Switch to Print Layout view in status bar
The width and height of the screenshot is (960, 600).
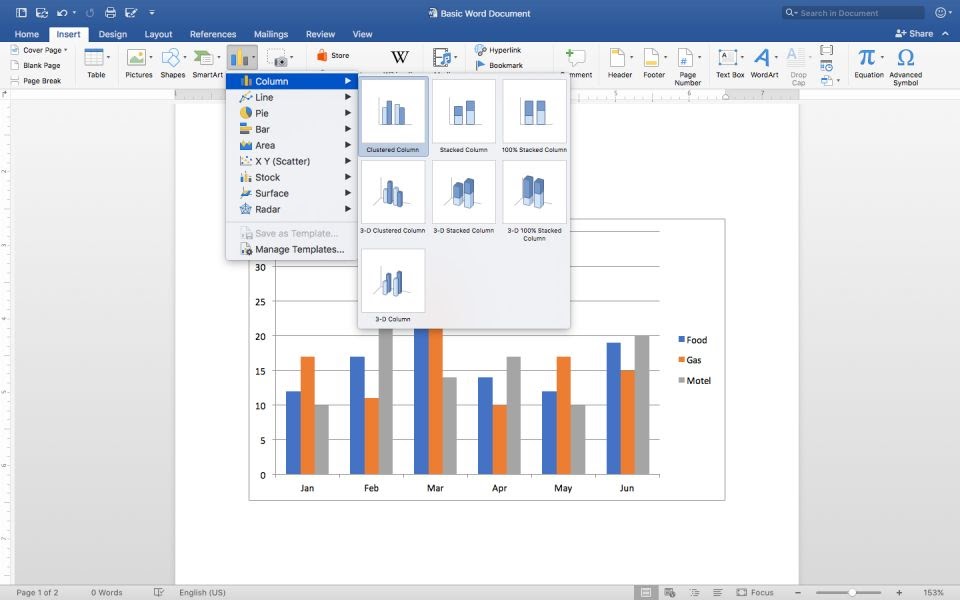coord(646,592)
